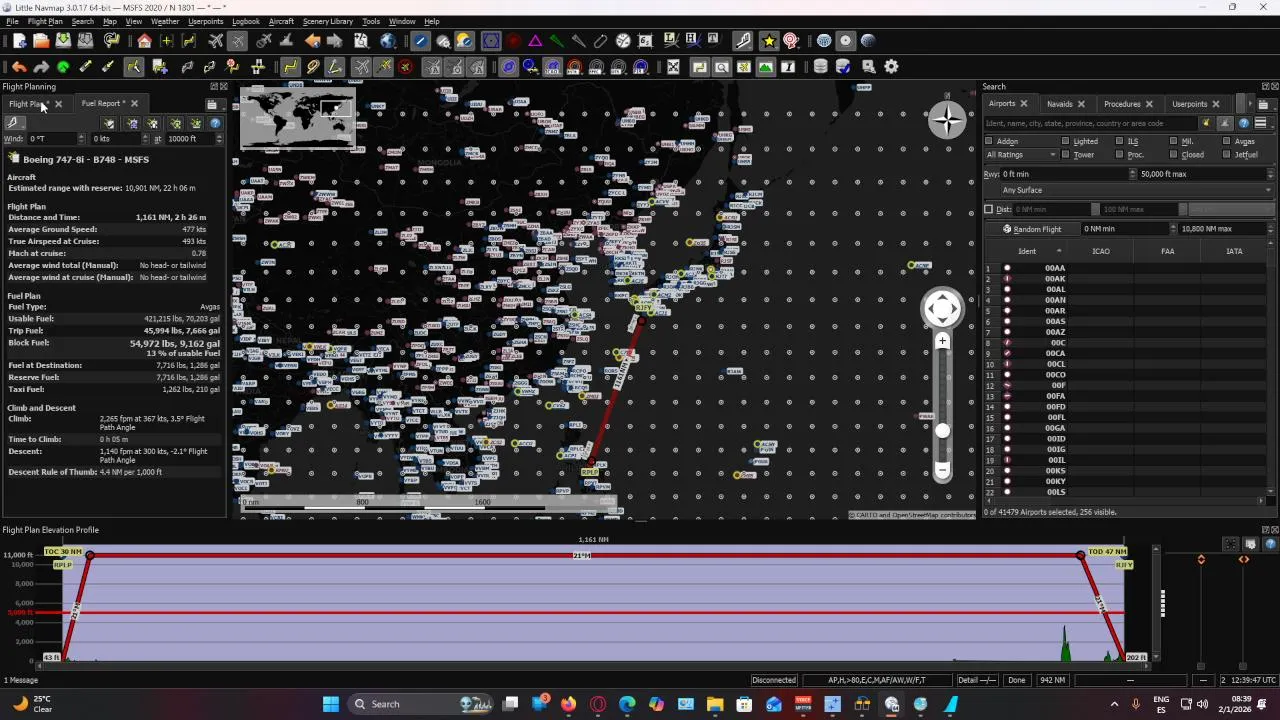Viewport: 1280px width, 720px height.
Task: Enable the Avgas checkbox
Action: [x=1227, y=141]
